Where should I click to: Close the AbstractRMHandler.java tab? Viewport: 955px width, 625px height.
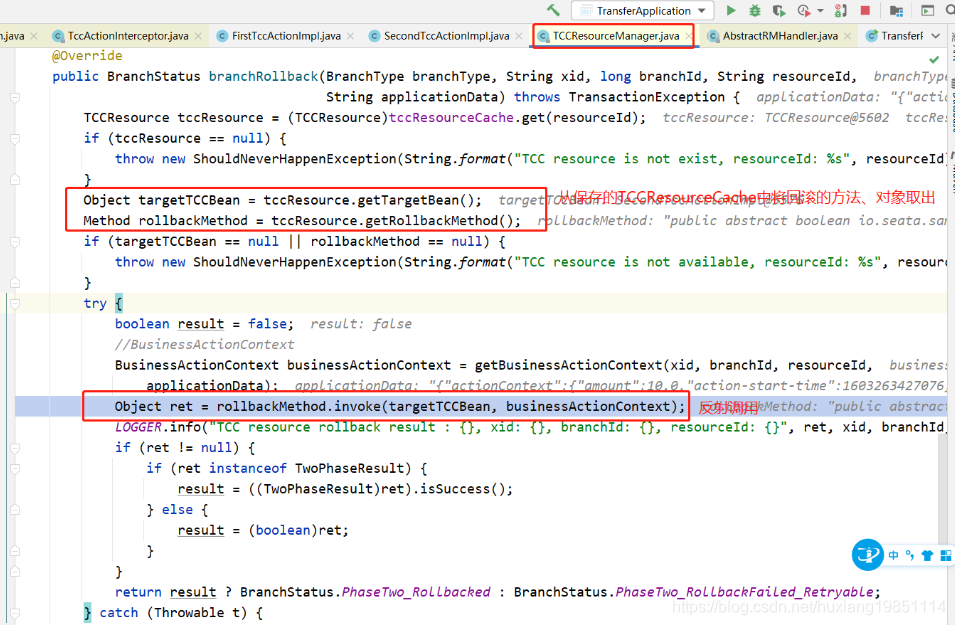tap(847, 36)
